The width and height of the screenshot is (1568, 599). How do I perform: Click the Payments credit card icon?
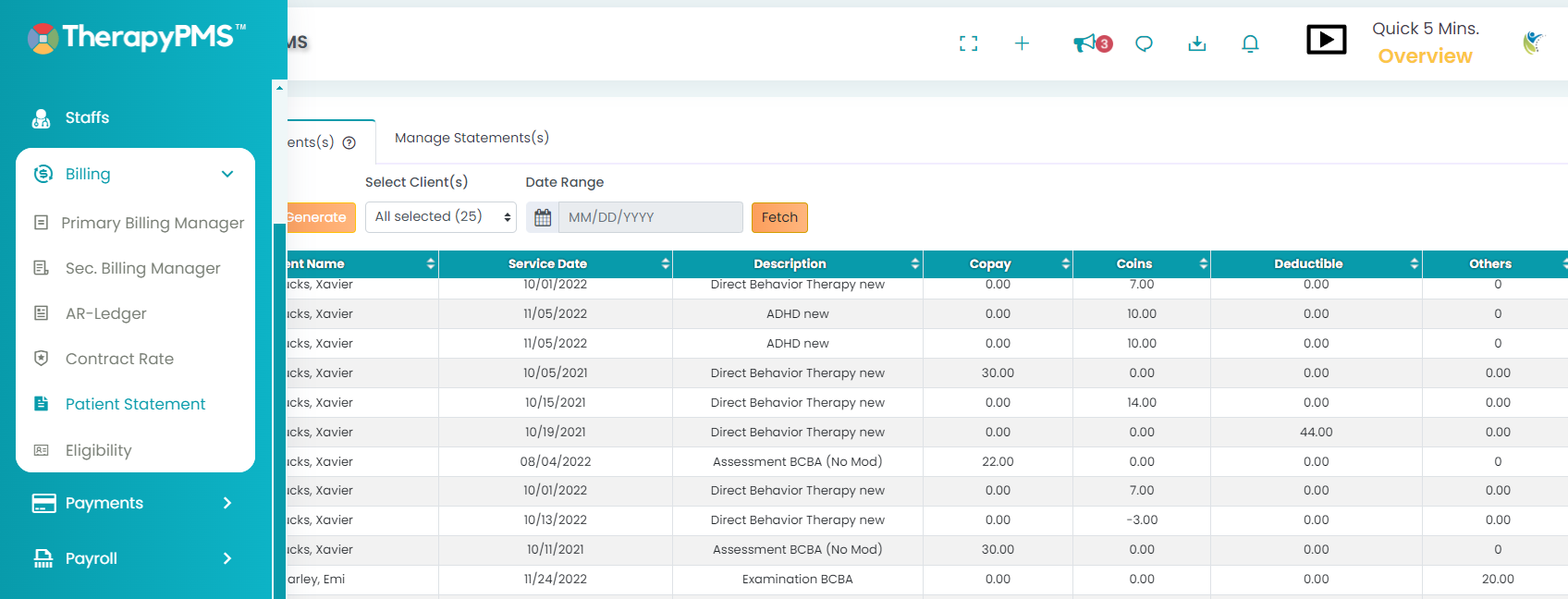point(43,503)
